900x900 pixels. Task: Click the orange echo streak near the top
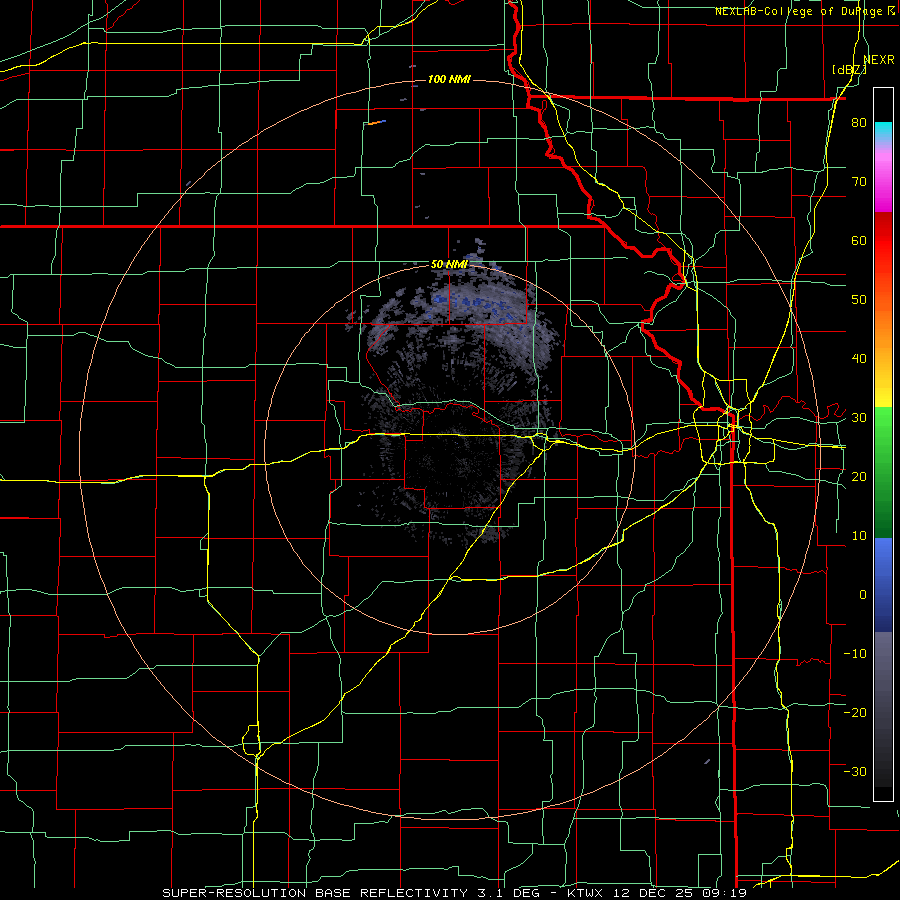coord(377,122)
